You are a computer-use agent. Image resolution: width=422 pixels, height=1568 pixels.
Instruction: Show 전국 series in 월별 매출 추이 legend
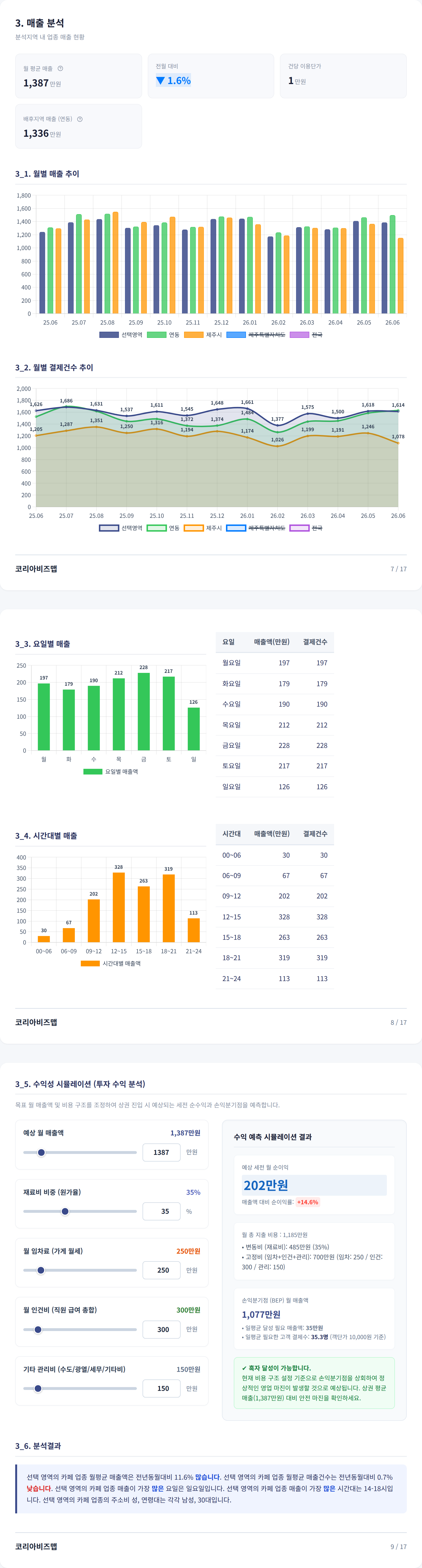pos(306,335)
